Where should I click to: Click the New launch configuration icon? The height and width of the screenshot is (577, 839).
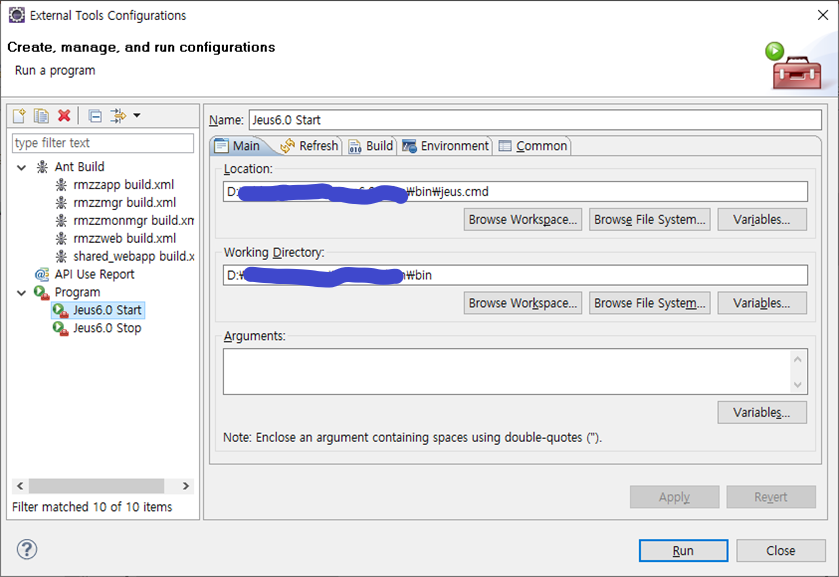point(19,116)
